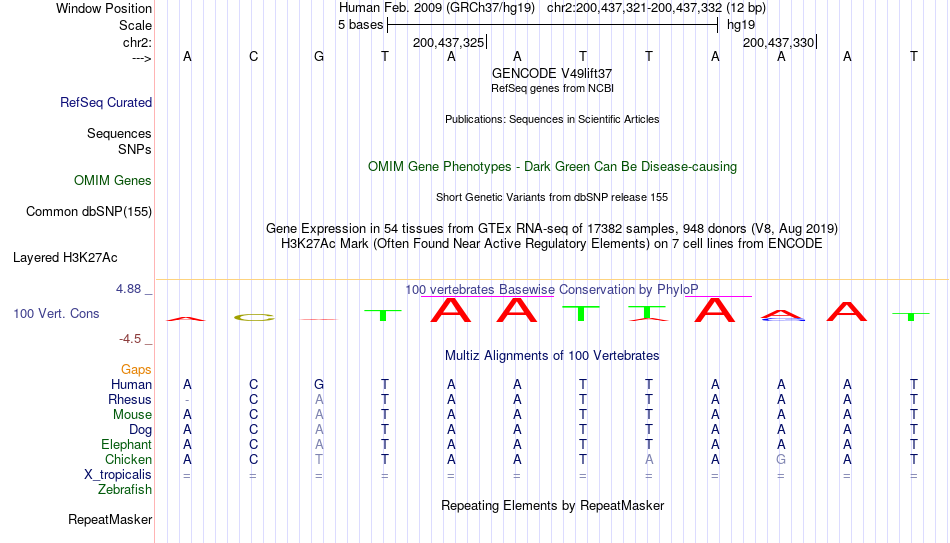Click the Human G base in alignment
950x543 pixels.
[x=319, y=384]
